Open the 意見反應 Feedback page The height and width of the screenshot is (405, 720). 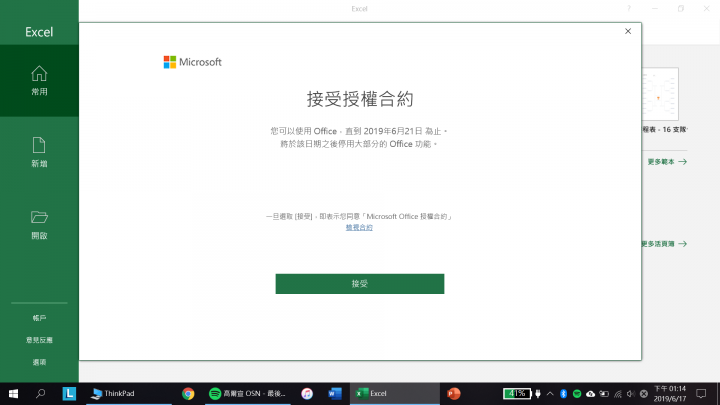click(x=39, y=340)
